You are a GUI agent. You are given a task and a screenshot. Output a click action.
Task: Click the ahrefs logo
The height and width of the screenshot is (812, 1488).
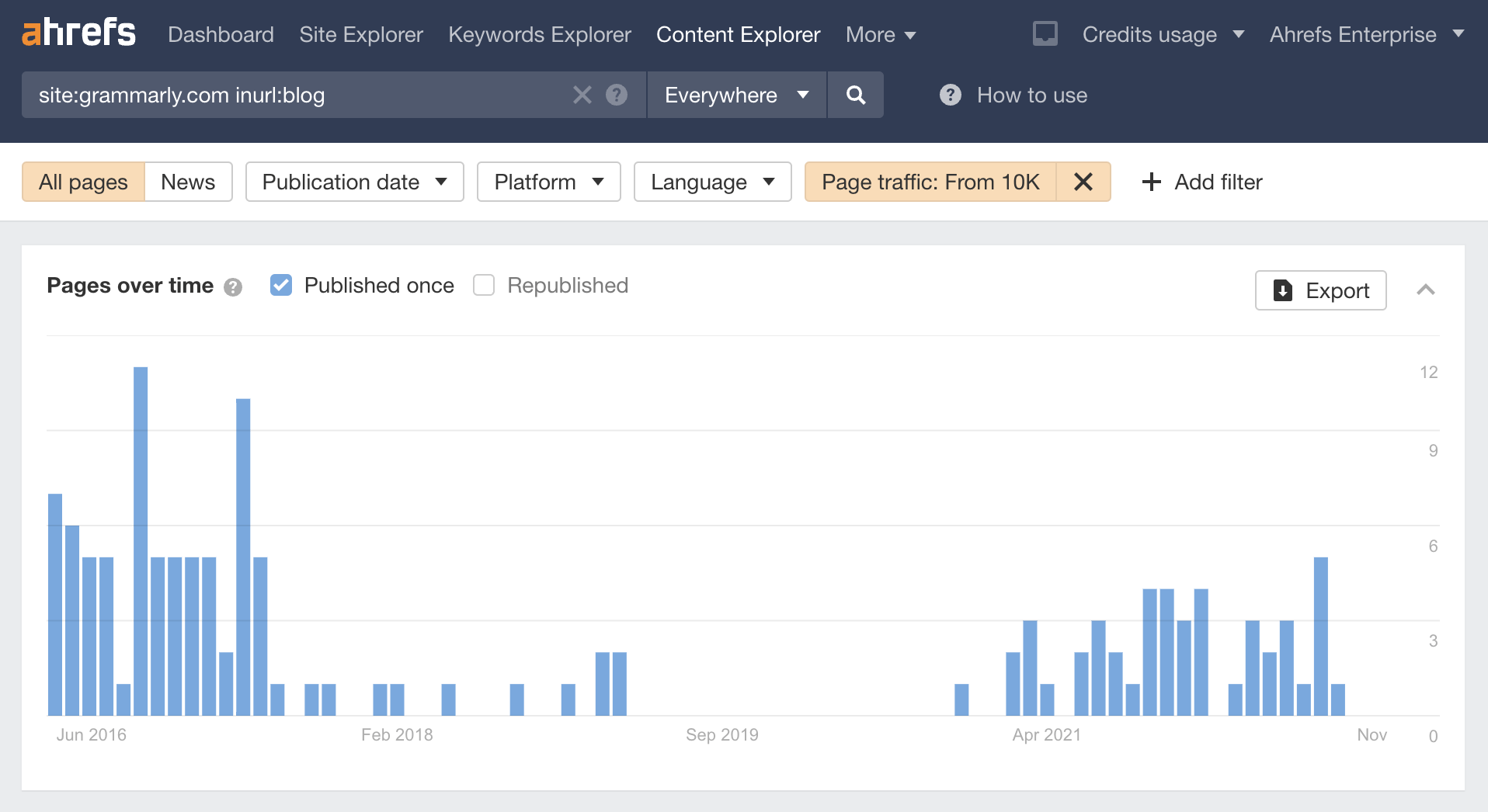[78, 31]
